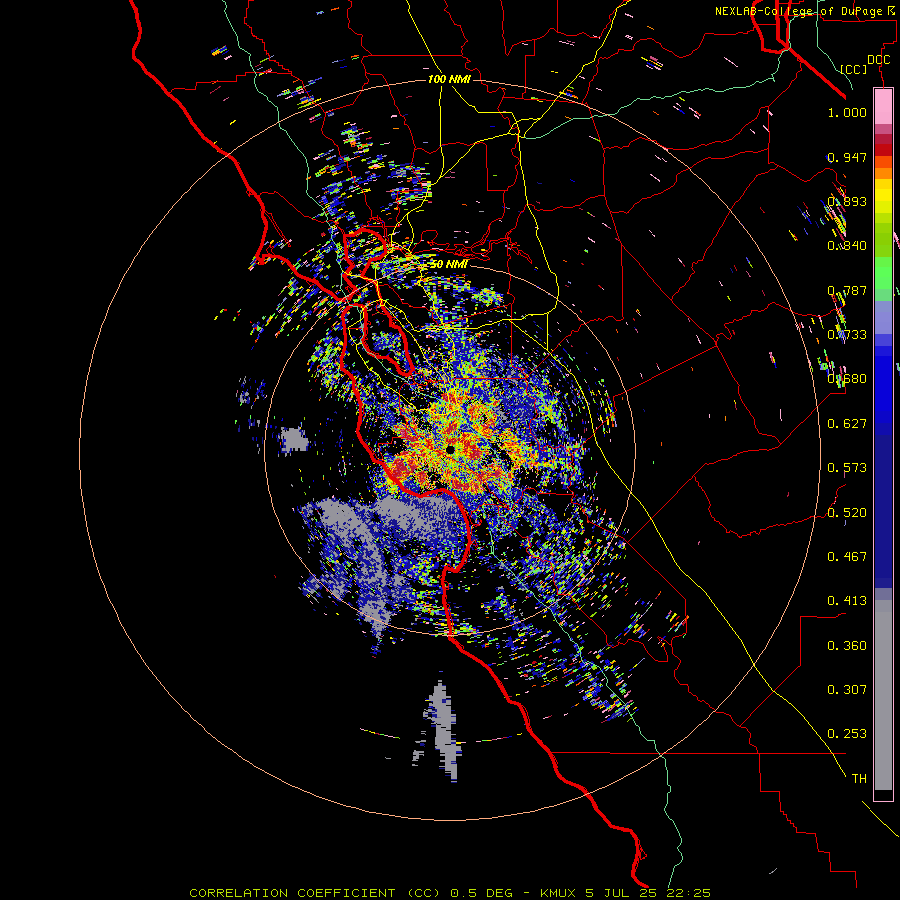Select the 0.680 scale value
The image size is (900, 900).
click(847, 379)
